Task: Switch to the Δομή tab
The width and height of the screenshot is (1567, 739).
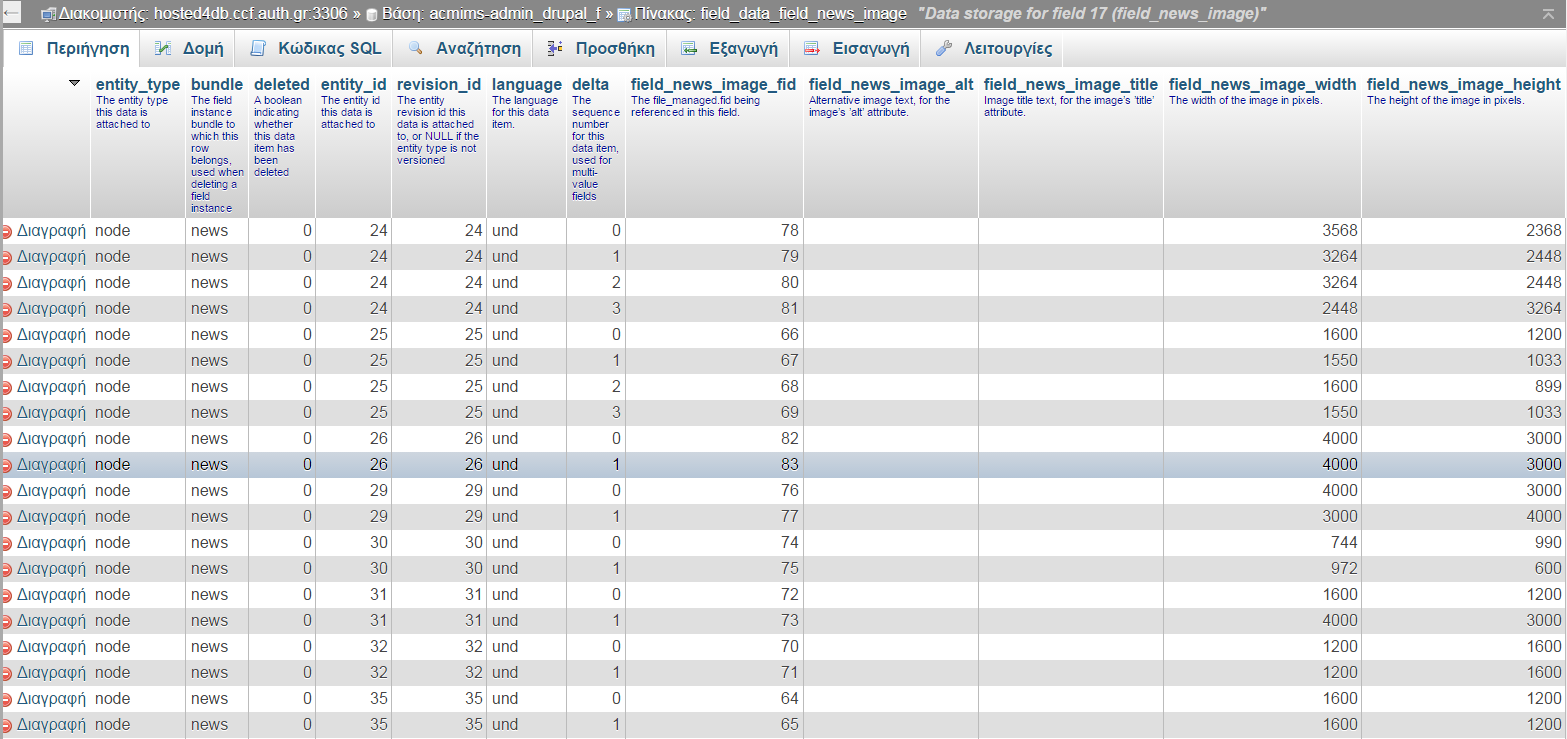Action: (188, 48)
